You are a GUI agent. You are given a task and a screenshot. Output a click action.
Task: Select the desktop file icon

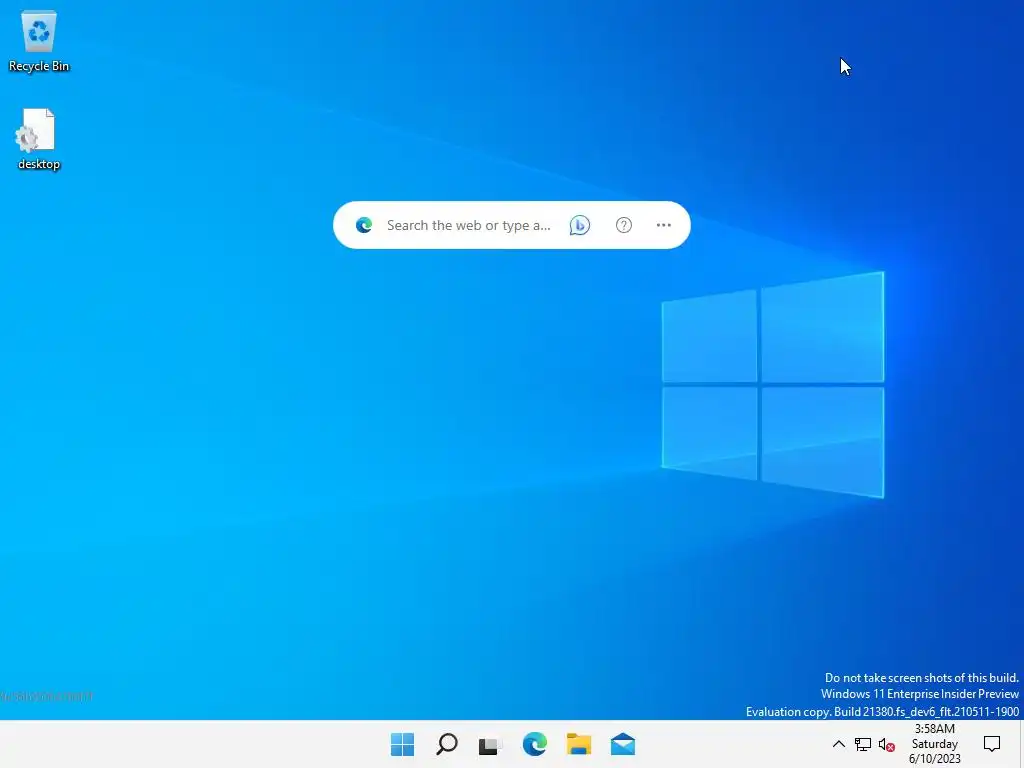[x=39, y=138]
